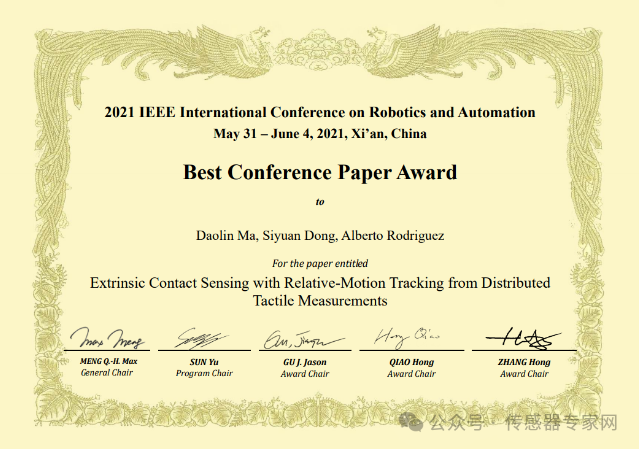The width and height of the screenshot is (639, 449).
Task: Click the Program Chair label
Action: [x=205, y=373]
